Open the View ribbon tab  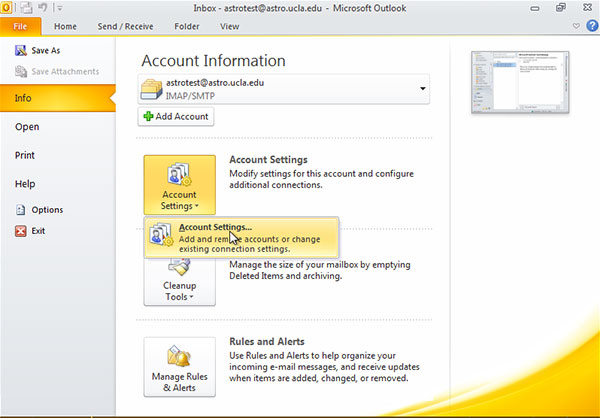point(230,26)
